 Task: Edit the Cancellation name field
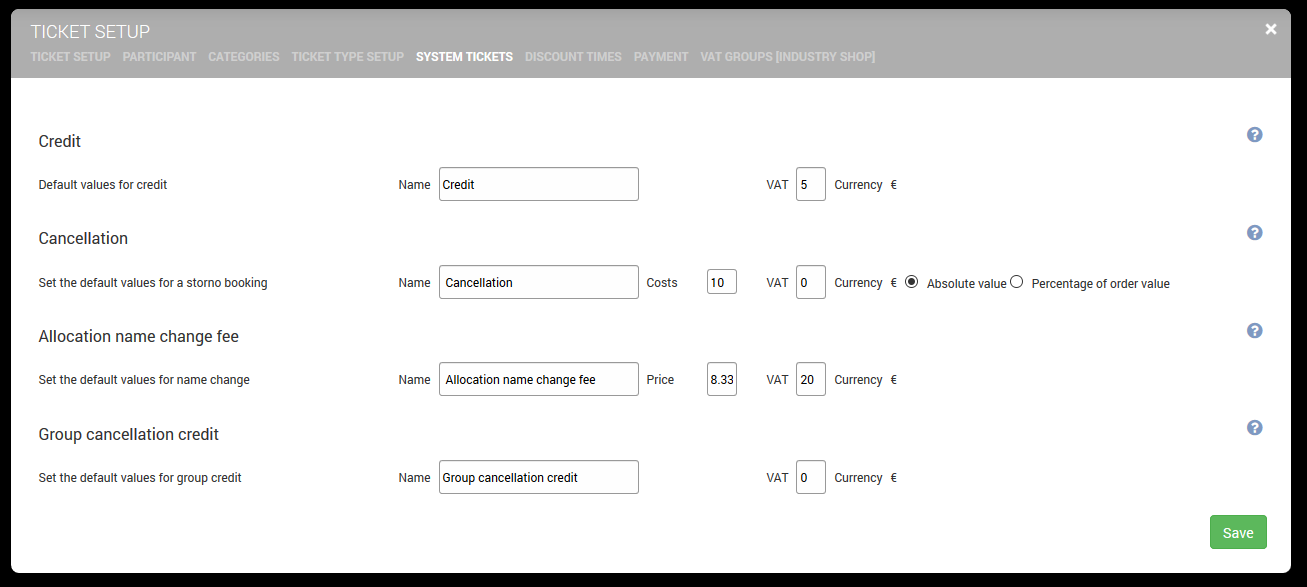[539, 282]
